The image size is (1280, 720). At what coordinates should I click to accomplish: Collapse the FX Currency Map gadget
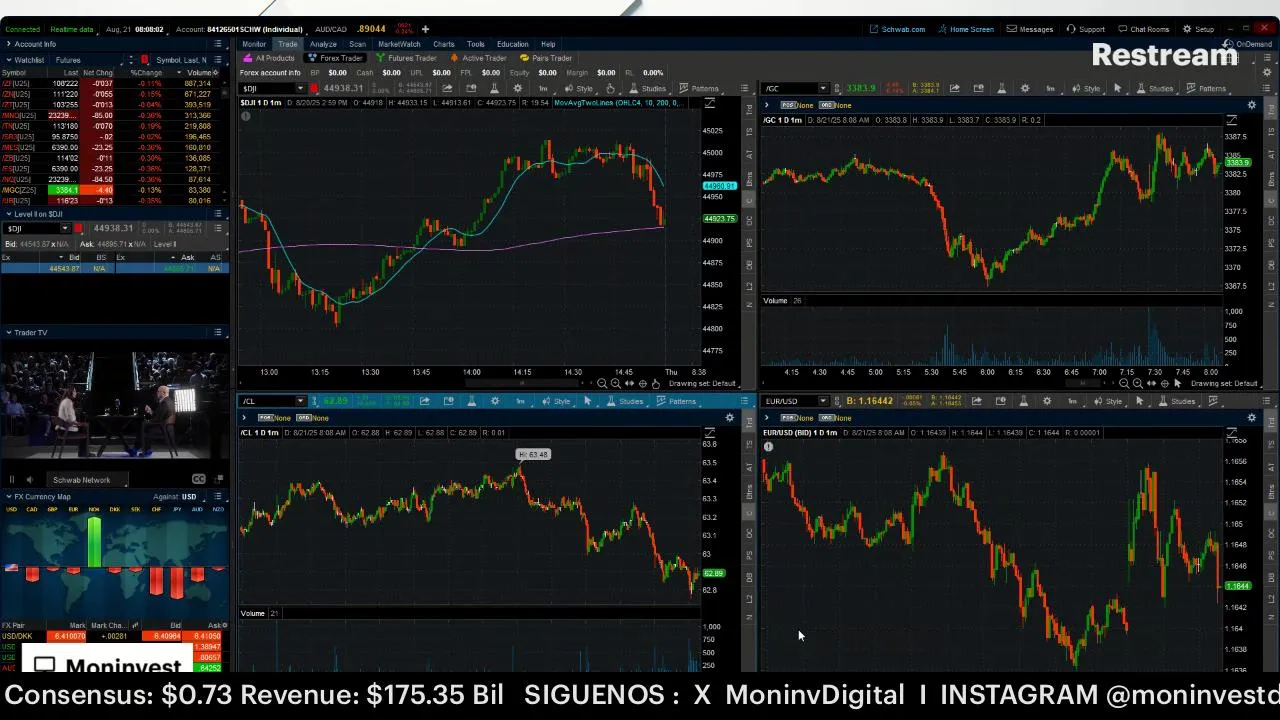8,496
